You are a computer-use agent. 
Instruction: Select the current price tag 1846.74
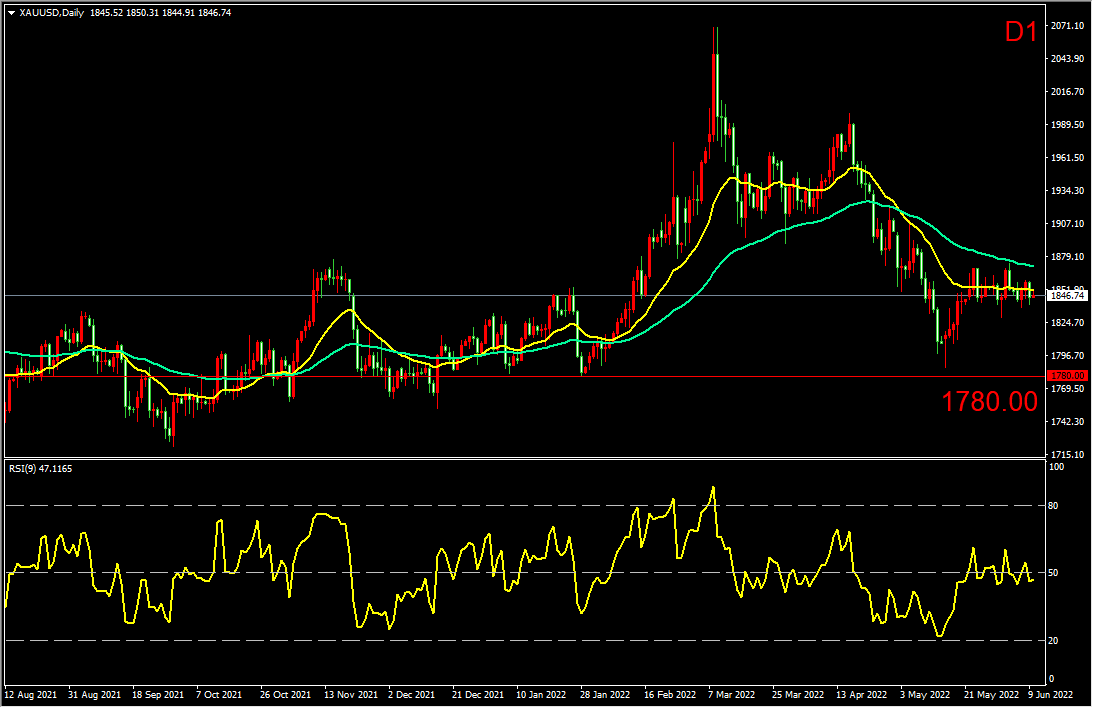(x=1068, y=296)
